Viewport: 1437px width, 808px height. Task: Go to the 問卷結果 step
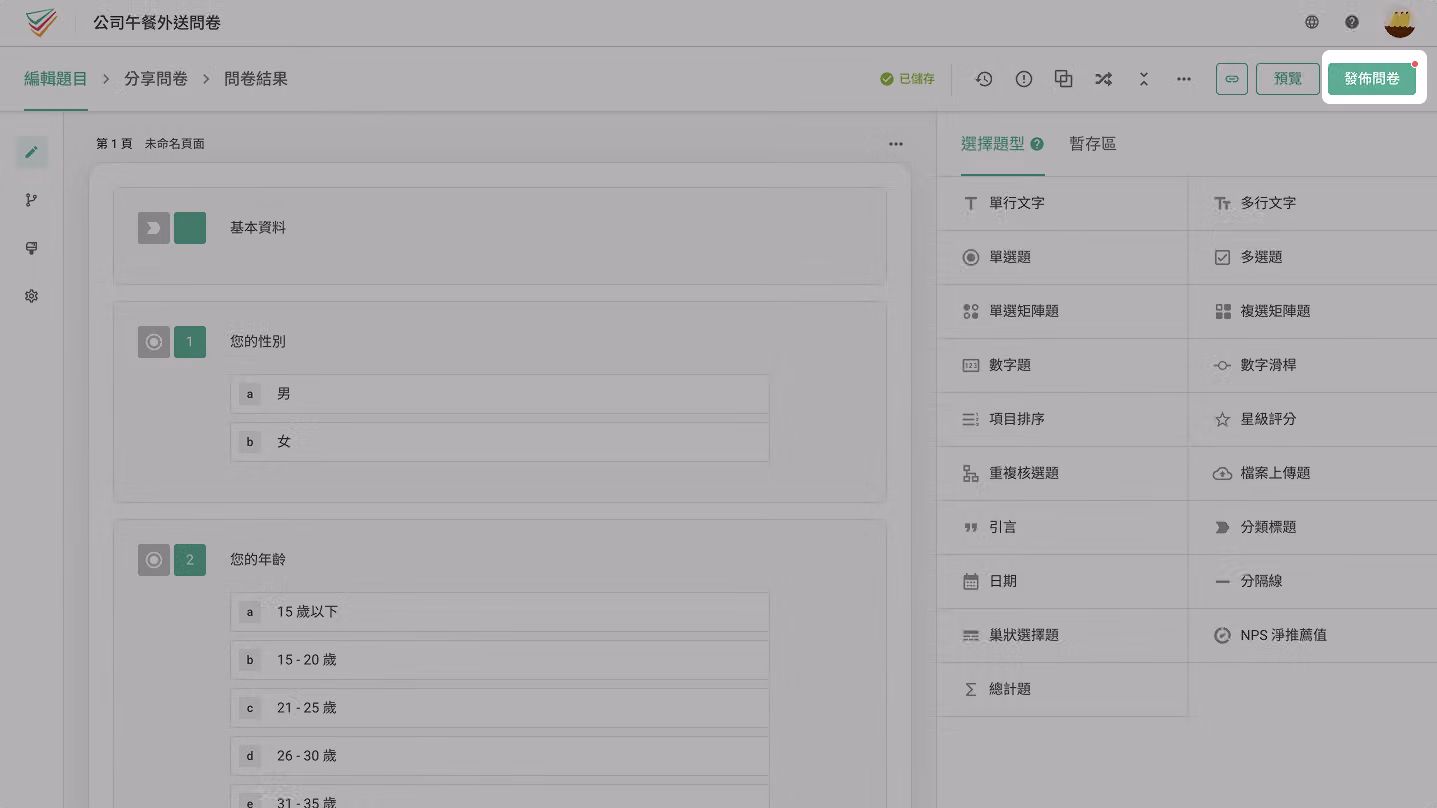(x=256, y=78)
